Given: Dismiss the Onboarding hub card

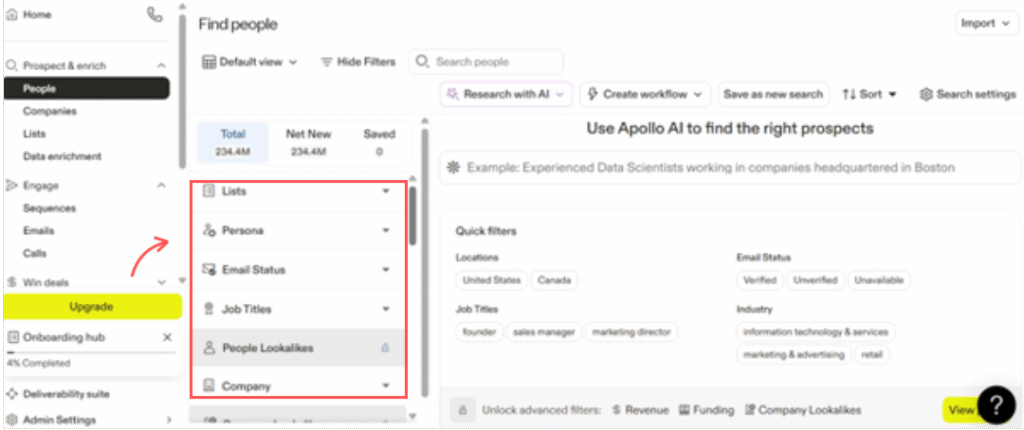Looking at the screenshot, I should pos(167,337).
